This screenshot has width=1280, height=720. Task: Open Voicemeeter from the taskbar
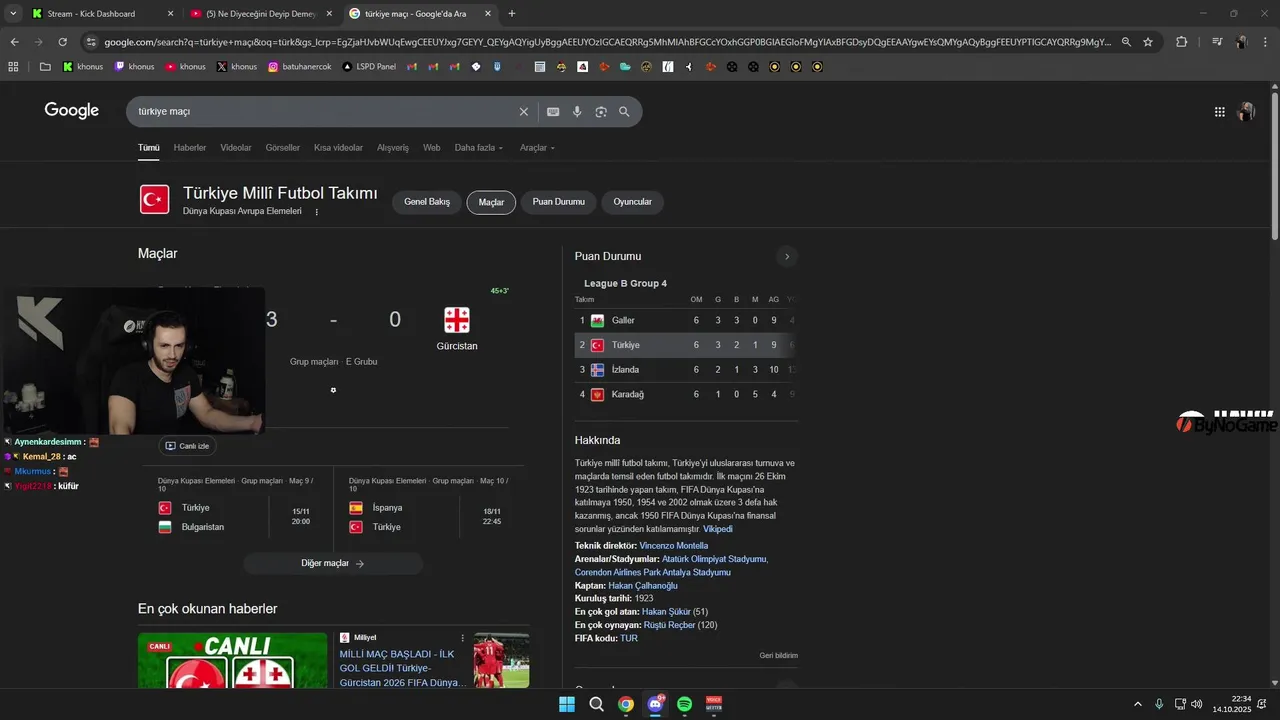pos(714,704)
